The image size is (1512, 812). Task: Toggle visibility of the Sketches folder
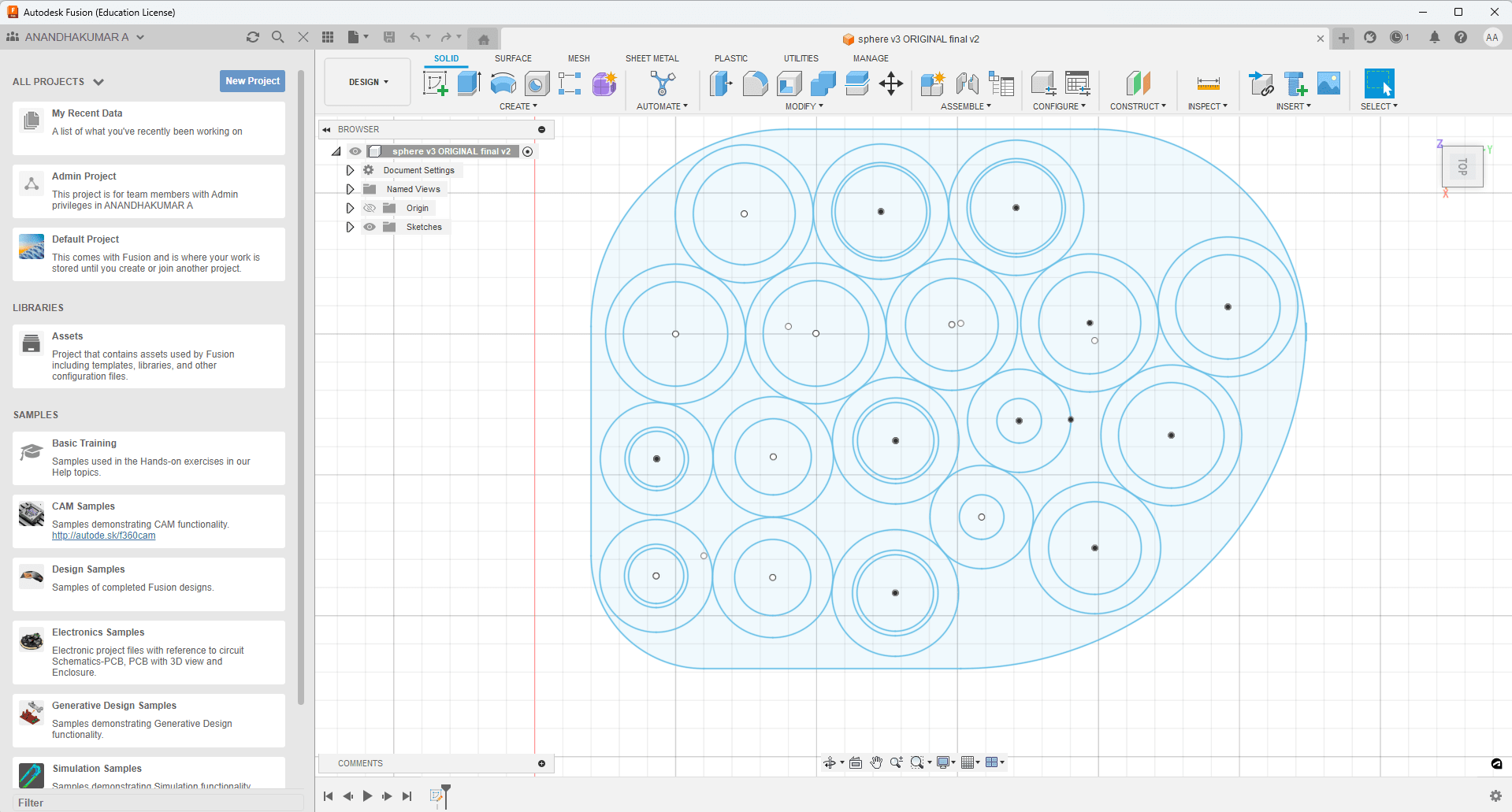(x=370, y=227)
